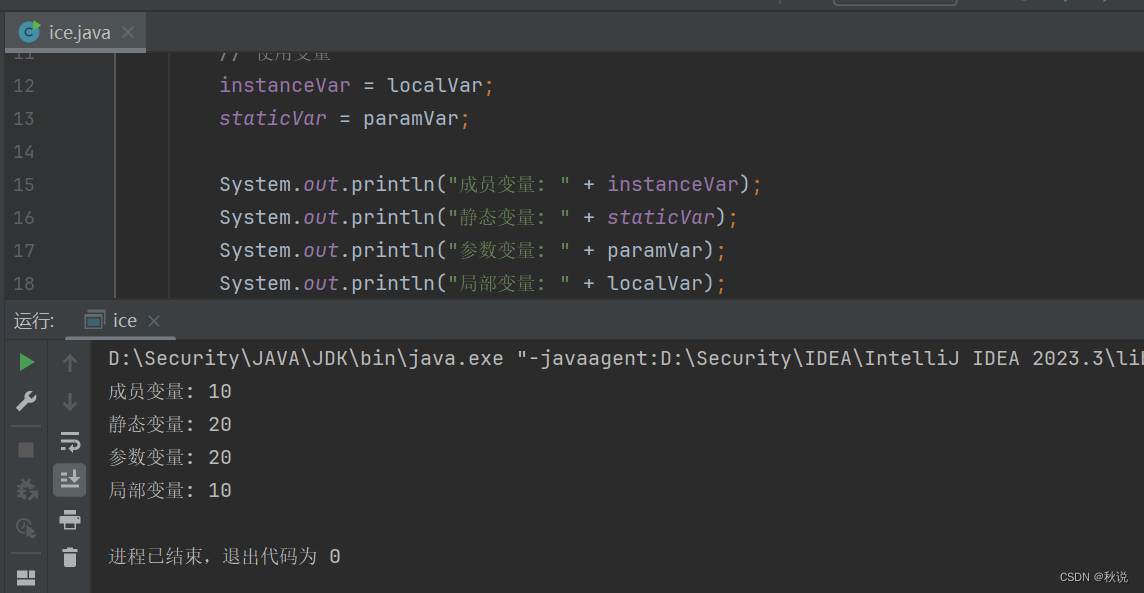Navigate up the stack trace

[x=68, y=363]
